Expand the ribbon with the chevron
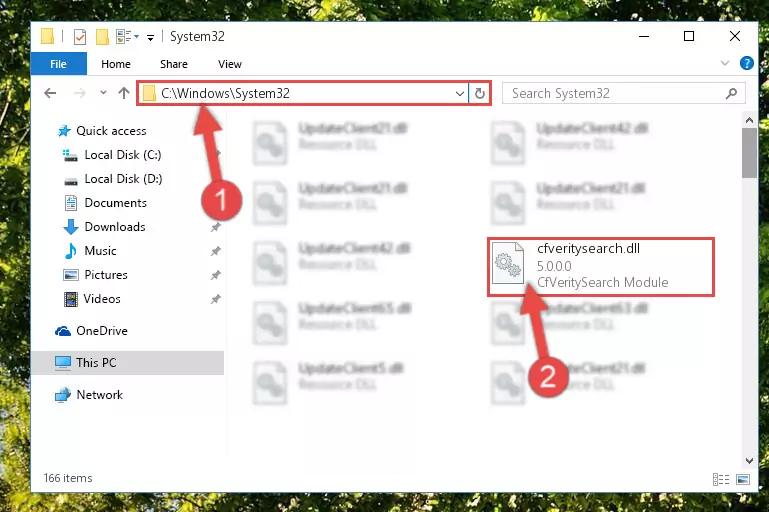 [725, 63]
